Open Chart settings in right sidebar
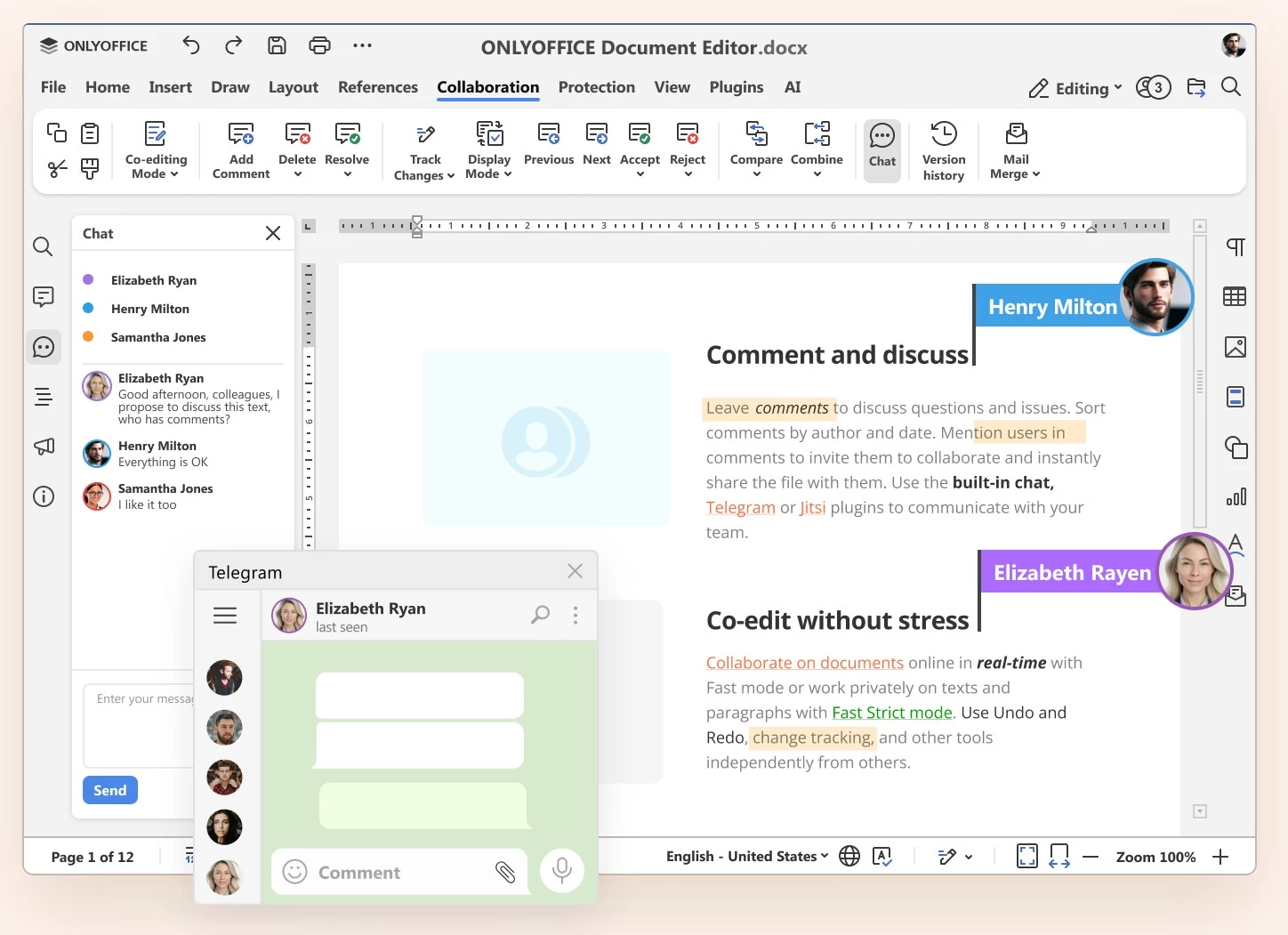Viewport: 1288px width, 935px height. click(1236, 496)
